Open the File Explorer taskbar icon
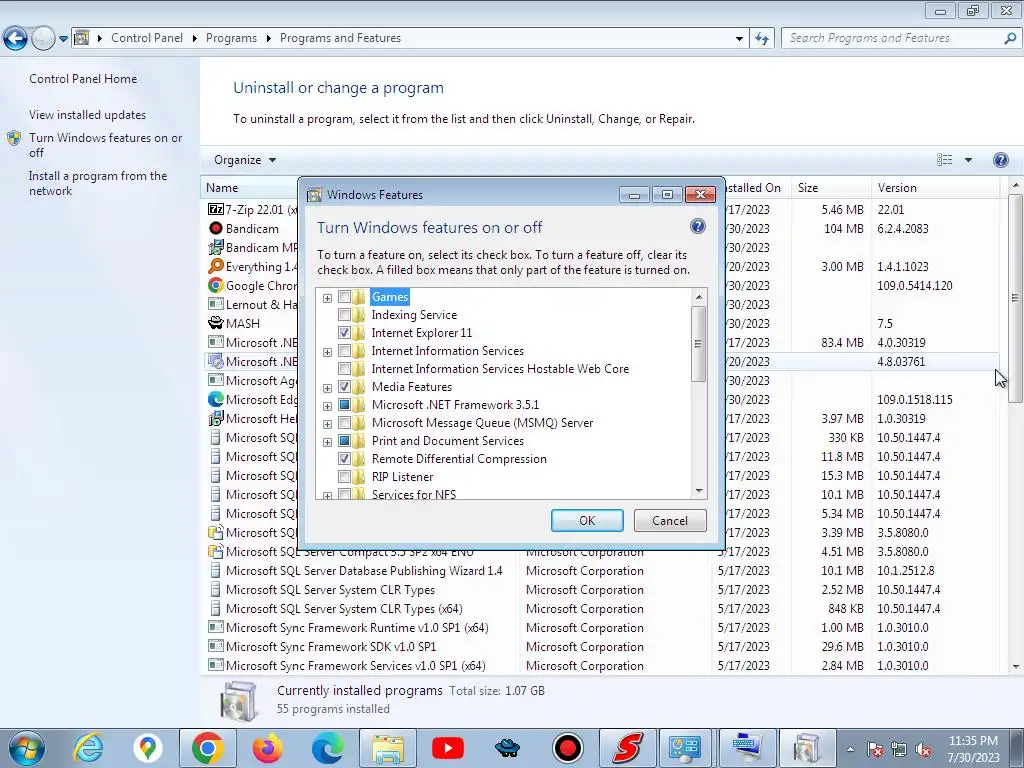 click(x=388, y=748)
